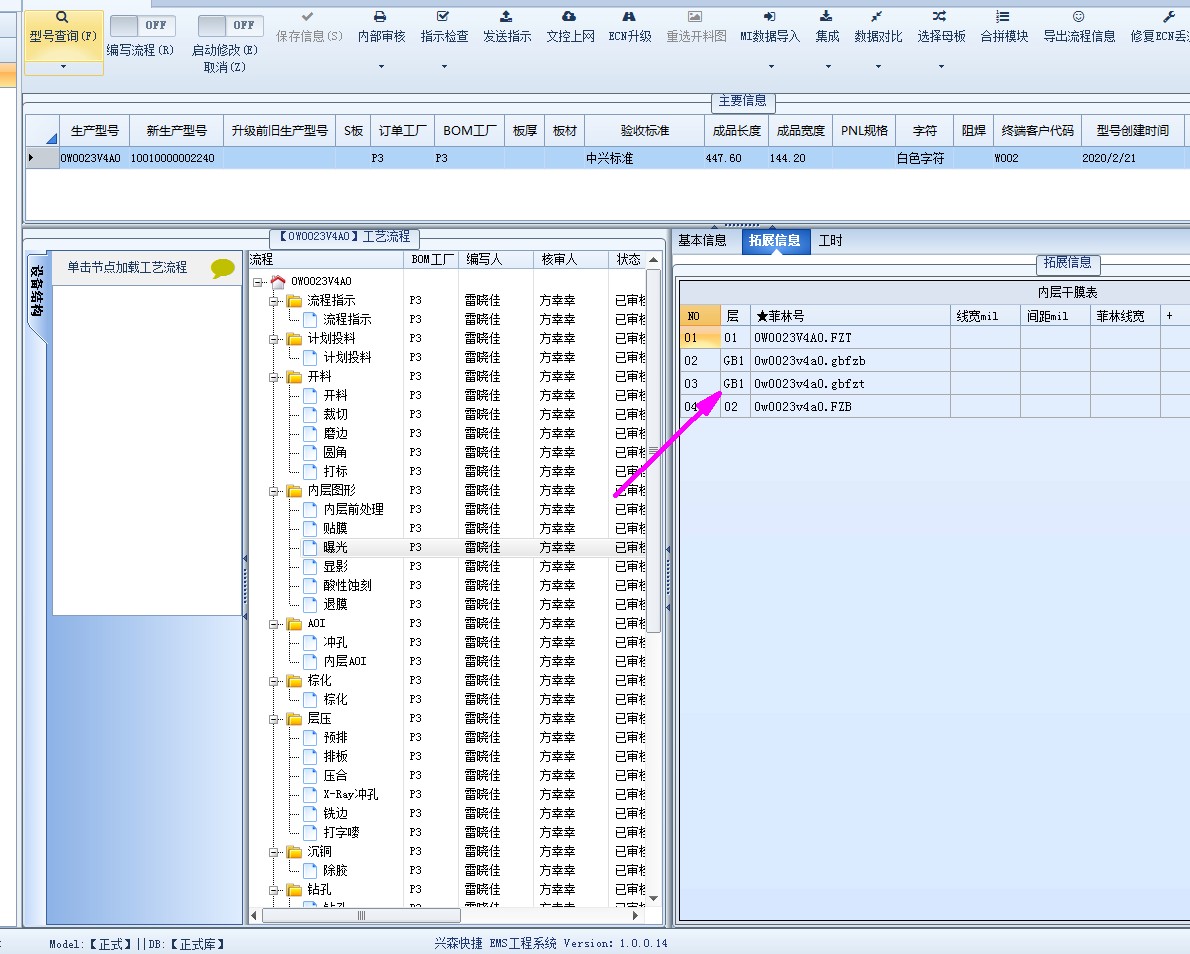Click the 导出流程信息 smiley icon
This screenshot has width=1190, height=954.
(1078, 17)
